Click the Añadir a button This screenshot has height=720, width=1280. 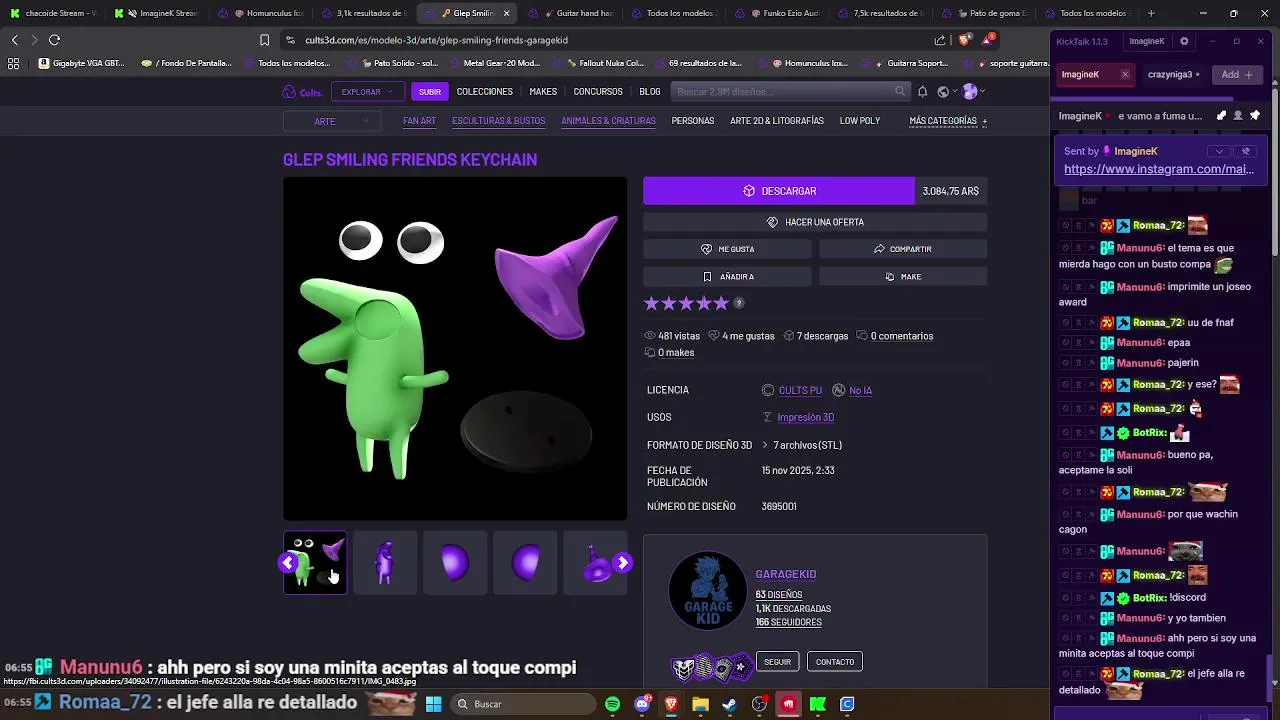click(727, 277)
